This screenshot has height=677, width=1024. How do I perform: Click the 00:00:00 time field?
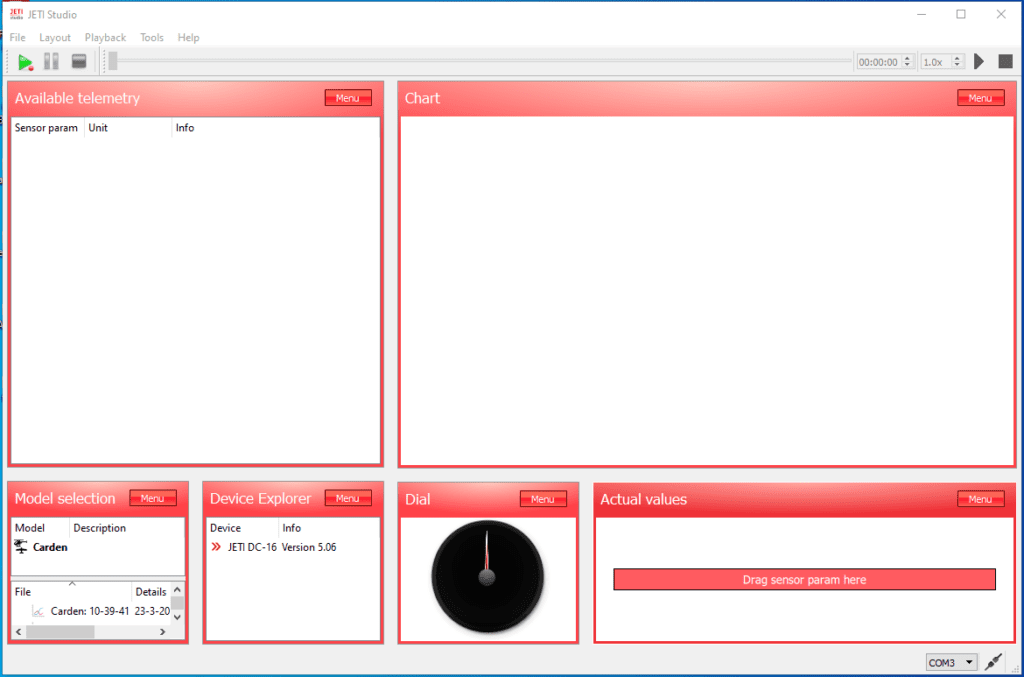coord(878,62)
